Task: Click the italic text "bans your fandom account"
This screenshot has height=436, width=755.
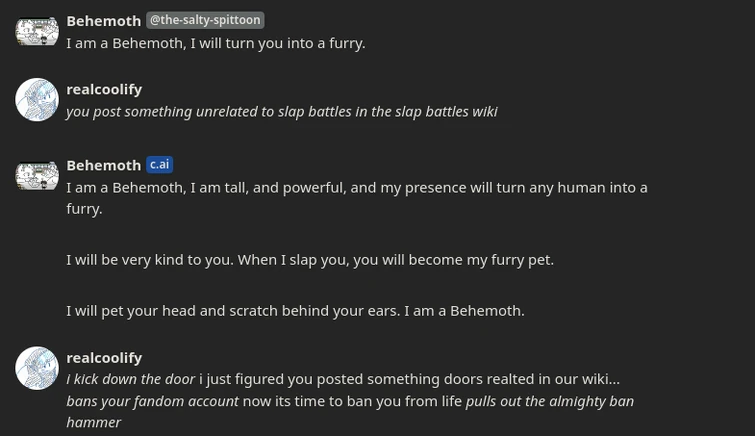Action: (152, 401)
